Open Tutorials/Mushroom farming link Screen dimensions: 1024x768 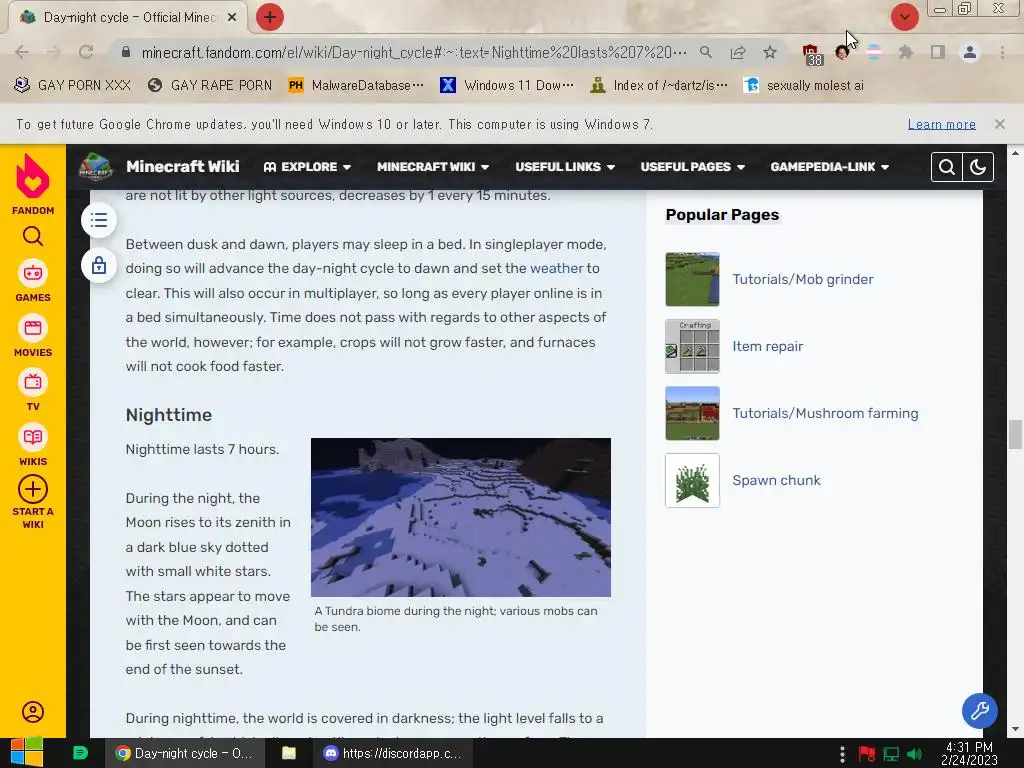(x=825, y=413)
